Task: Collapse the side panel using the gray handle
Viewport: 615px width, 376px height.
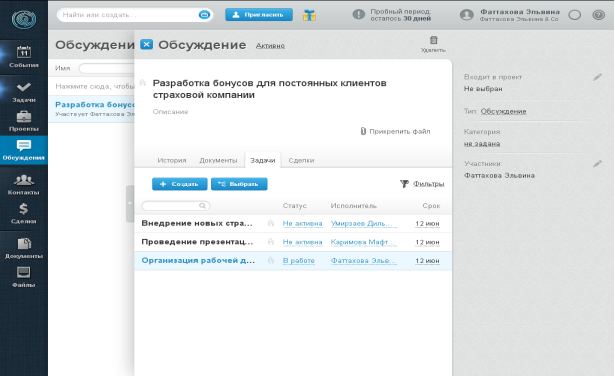Action: pos(130,204)
